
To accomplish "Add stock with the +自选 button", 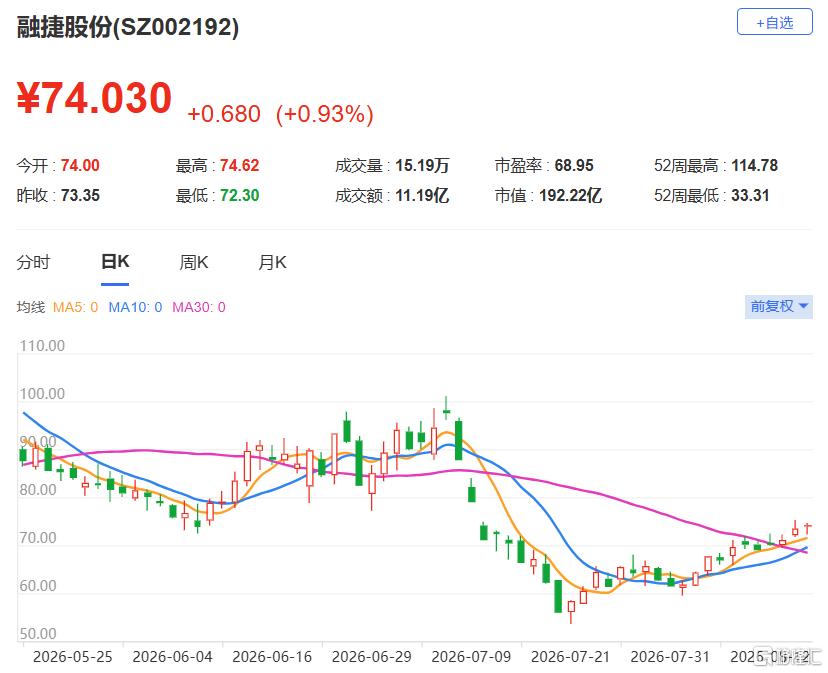I will 774,22.
